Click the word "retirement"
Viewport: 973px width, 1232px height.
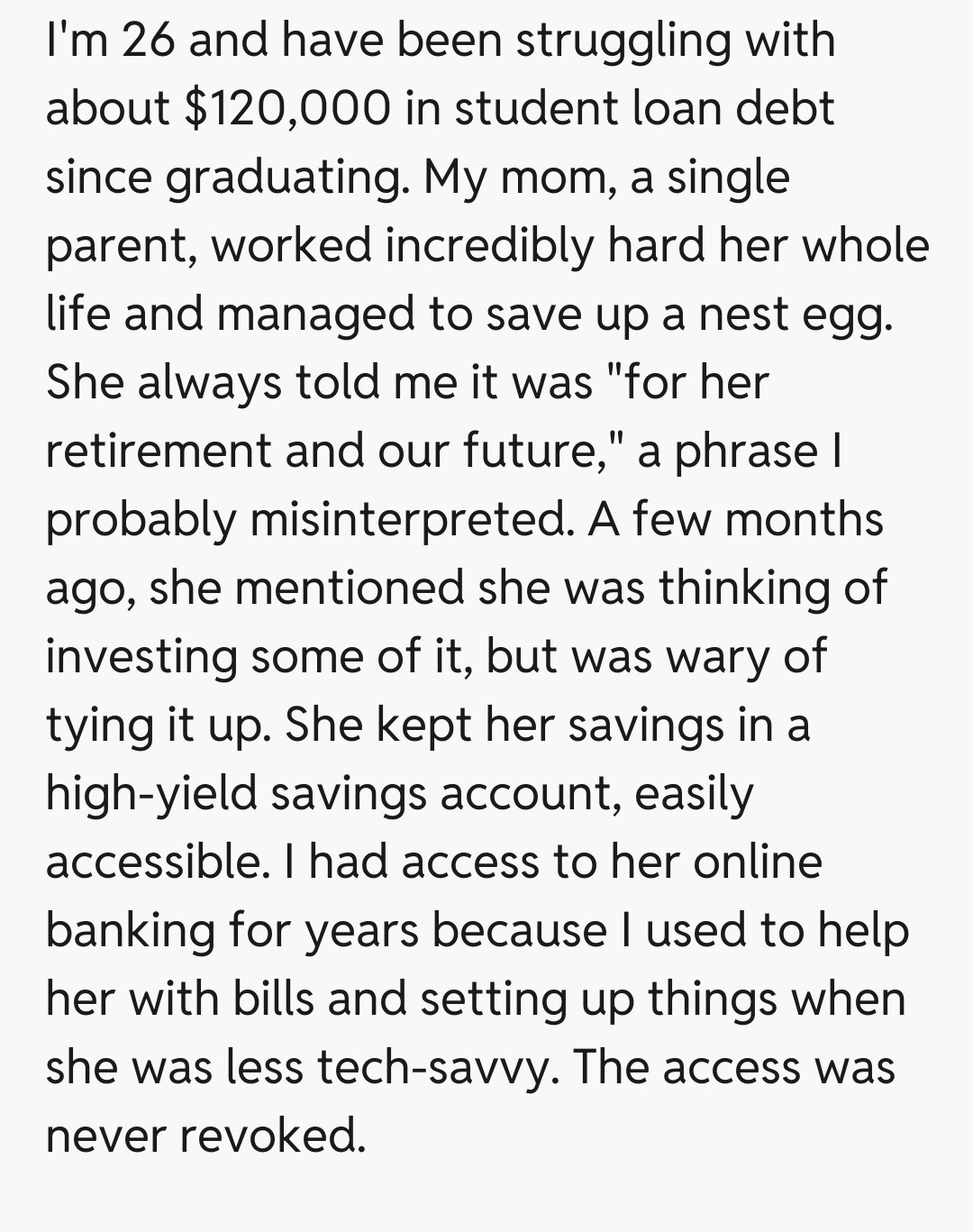[x=159, y=451]
